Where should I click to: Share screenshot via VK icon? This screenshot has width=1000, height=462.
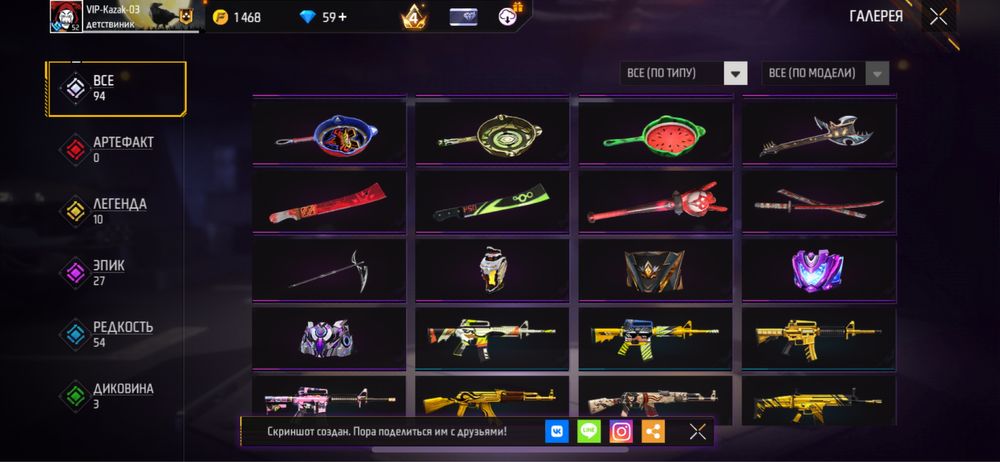pos(557,432)
